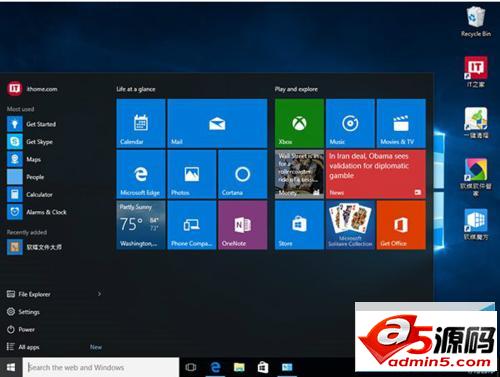This screenshot has width=500, height=377.
Task: Click the Windows Start button
Action: pos(11,367)
